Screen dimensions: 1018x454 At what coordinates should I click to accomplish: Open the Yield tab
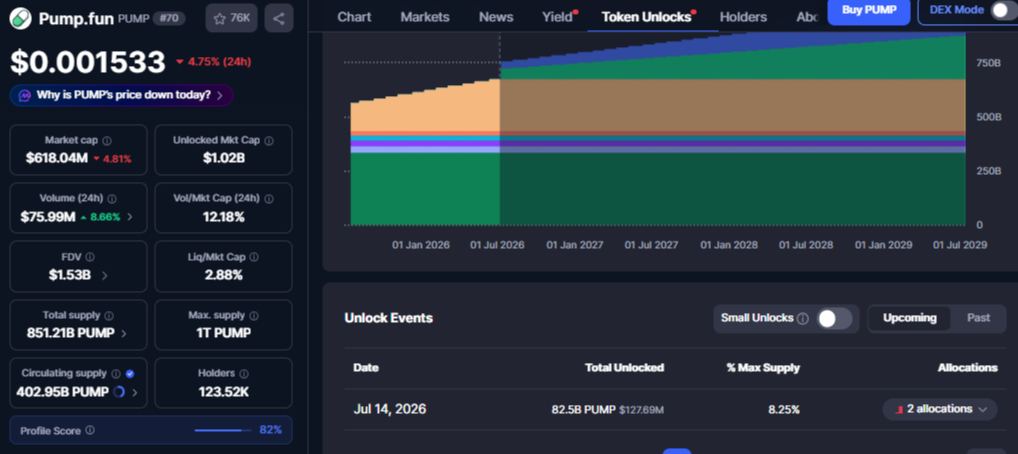(x=558, y=17)
